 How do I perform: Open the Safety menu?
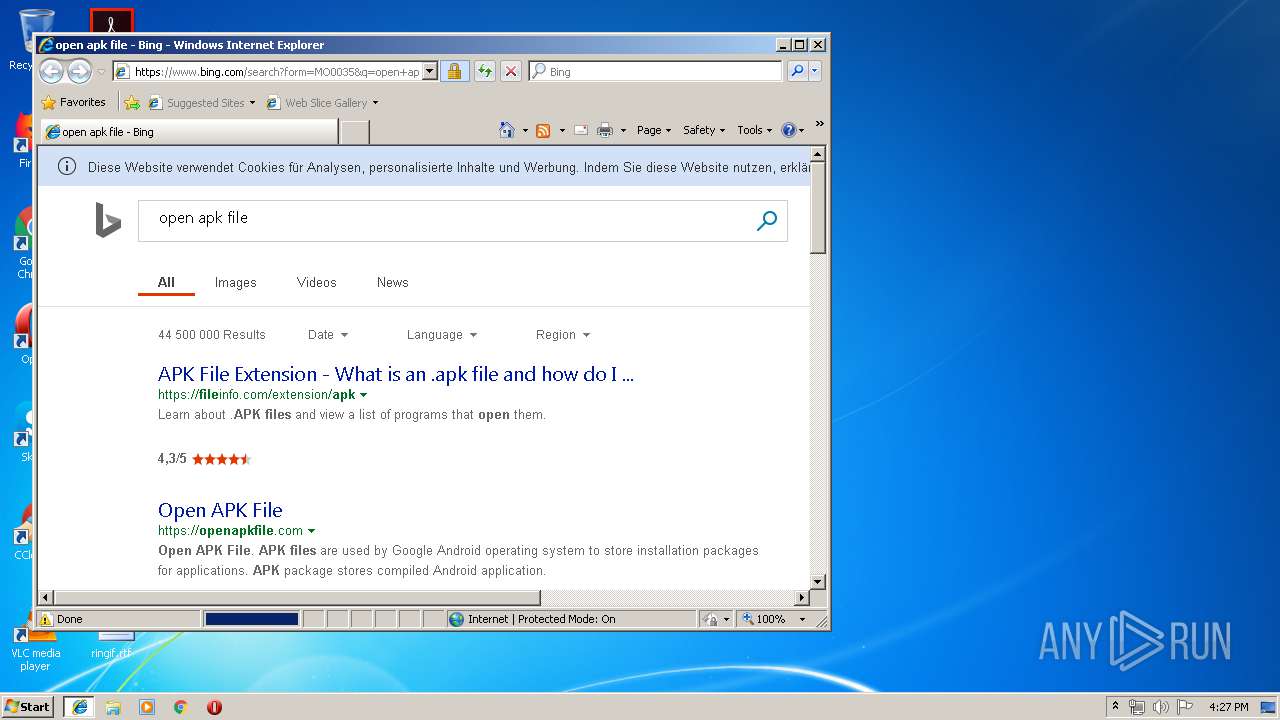coord(704,130)
